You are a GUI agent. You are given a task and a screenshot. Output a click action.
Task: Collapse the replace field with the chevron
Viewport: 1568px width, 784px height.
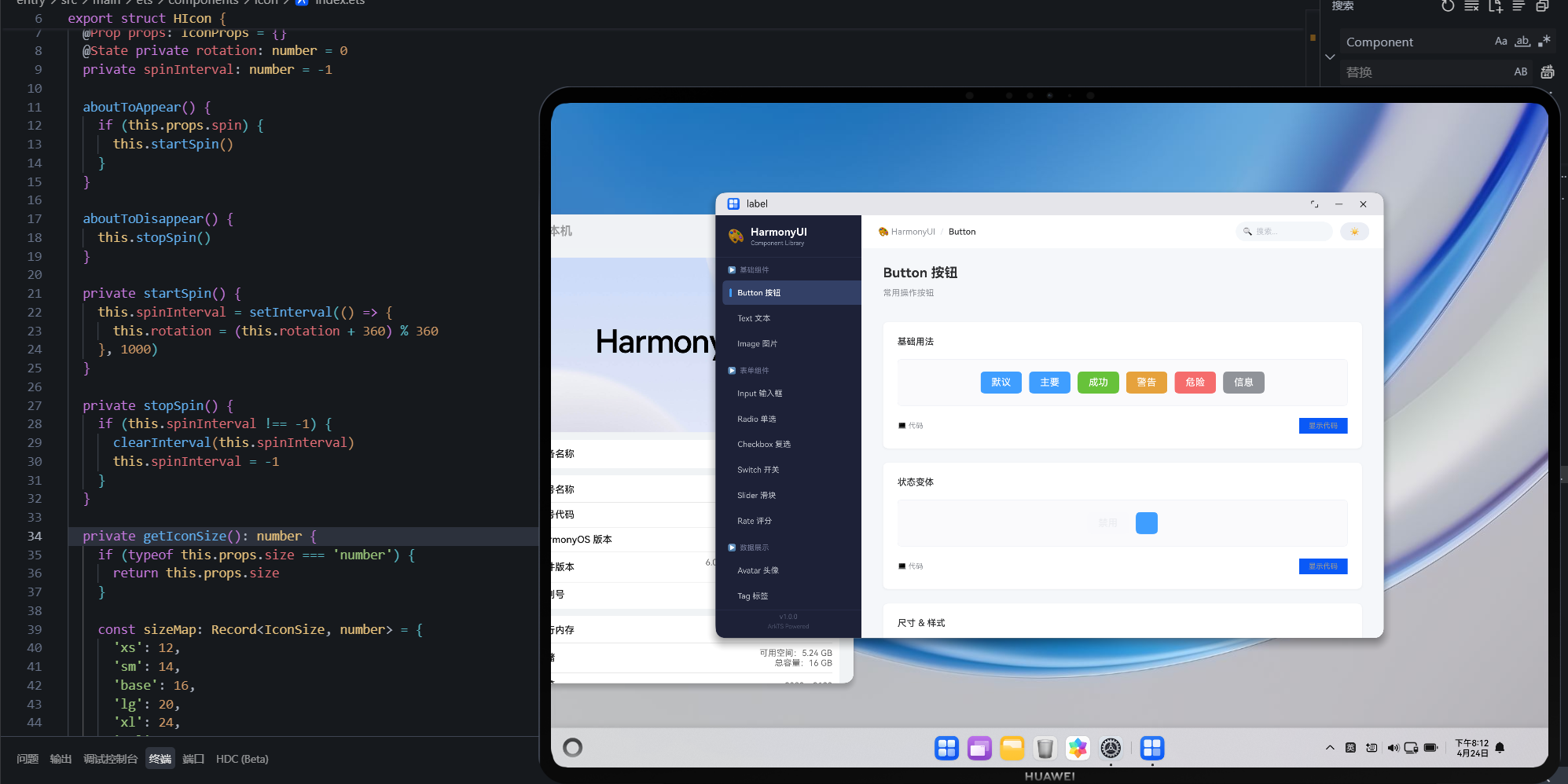point(1330,57)
